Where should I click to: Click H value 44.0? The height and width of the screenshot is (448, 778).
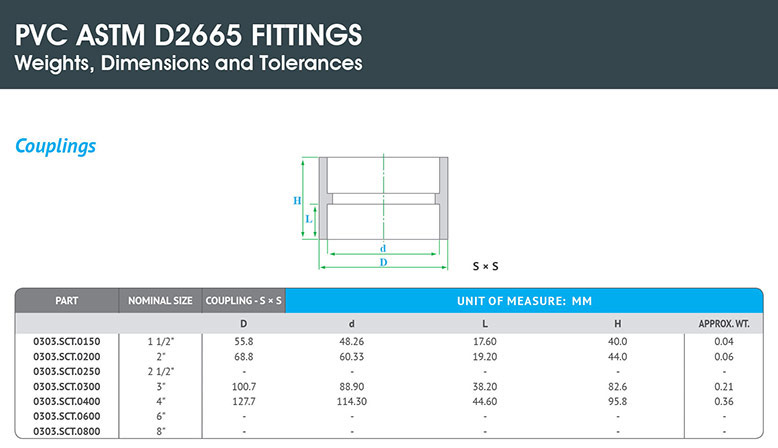[x=618, y=357]
